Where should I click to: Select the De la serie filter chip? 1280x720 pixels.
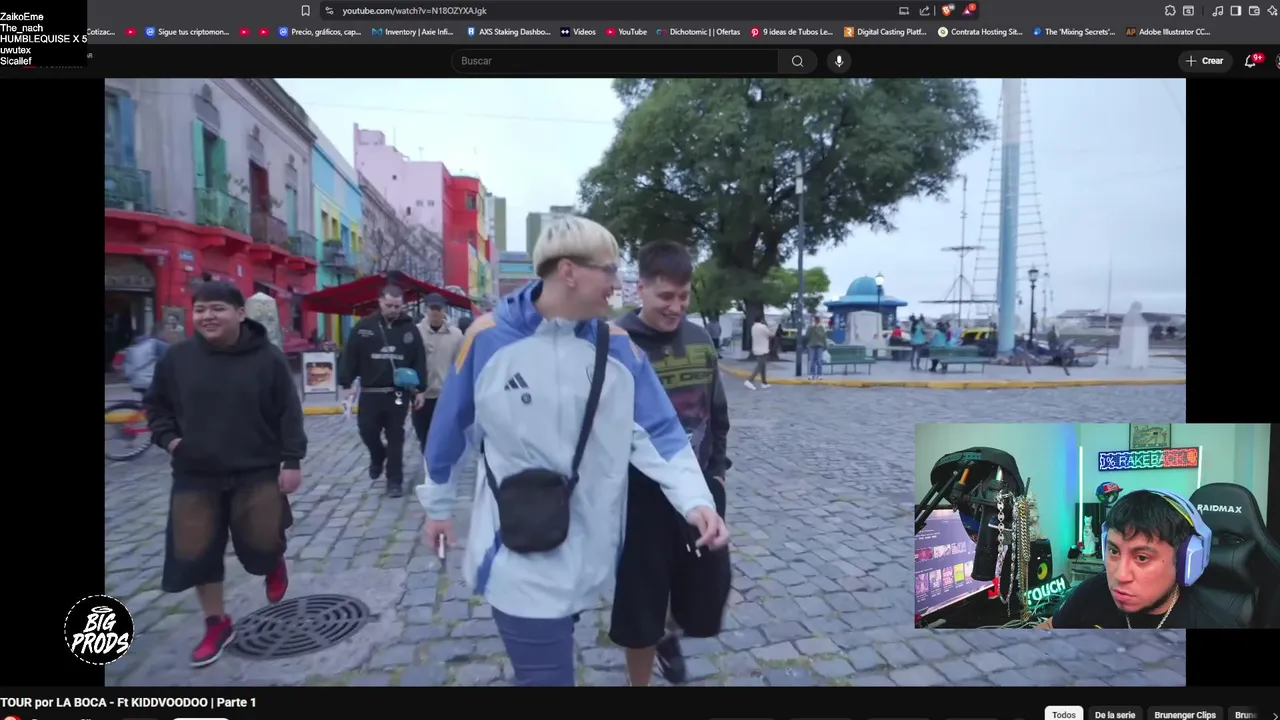click(x=1114, y=714)
